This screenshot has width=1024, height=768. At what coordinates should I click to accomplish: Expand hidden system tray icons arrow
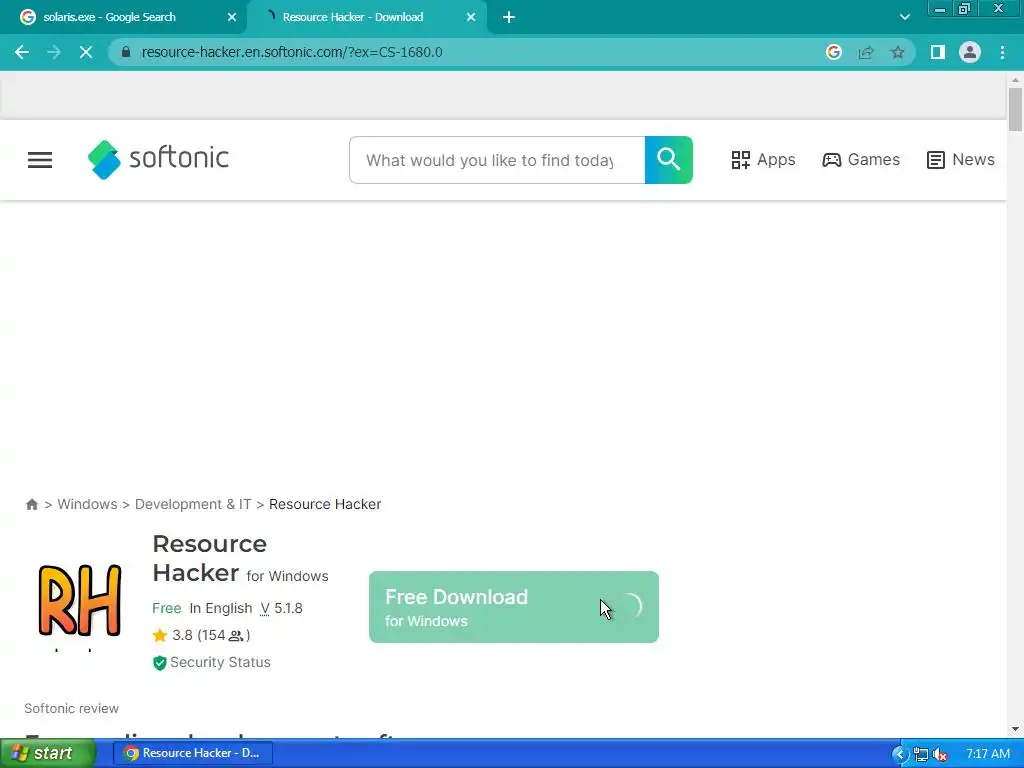coord(900,754)
